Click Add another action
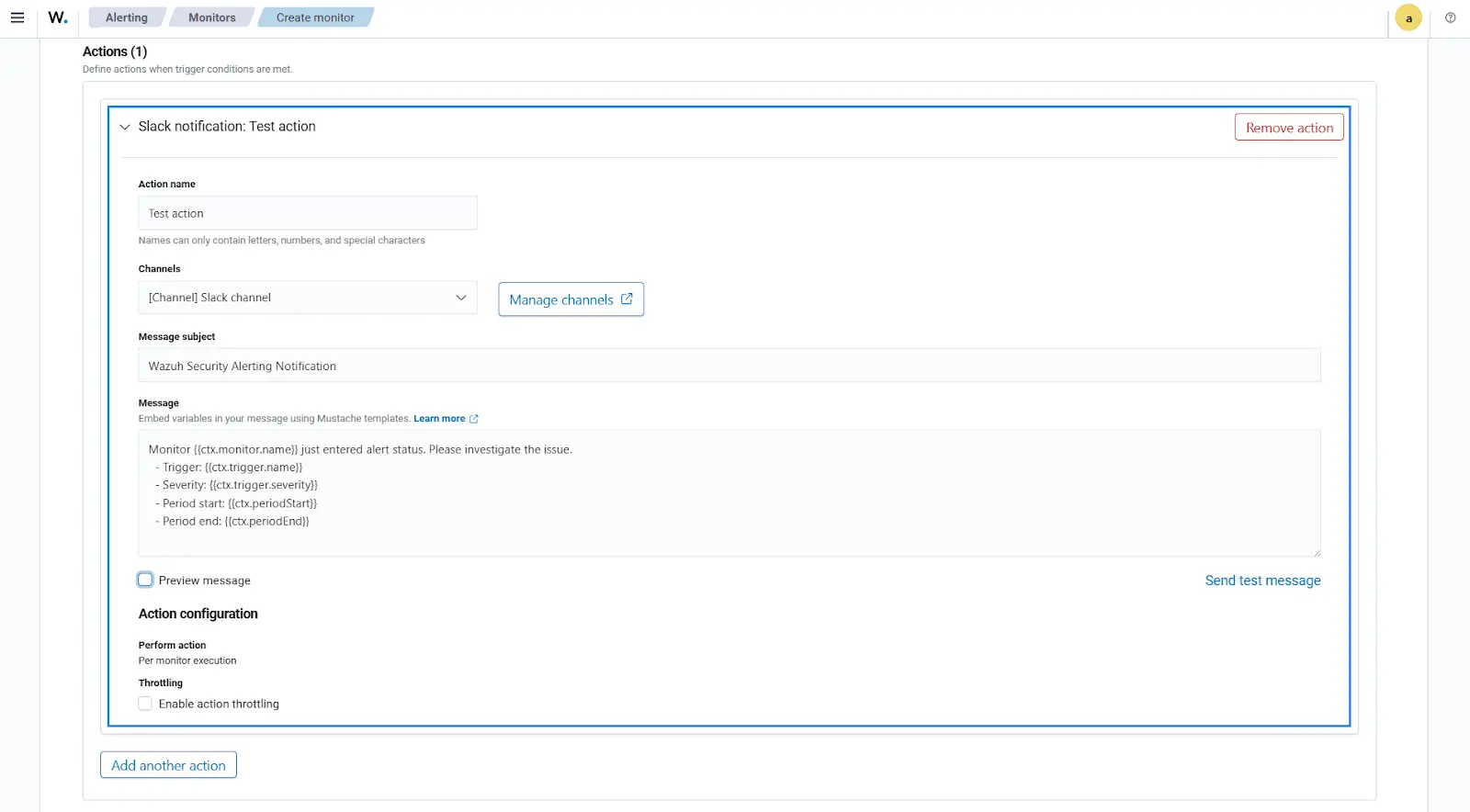 tap(168, 765)
